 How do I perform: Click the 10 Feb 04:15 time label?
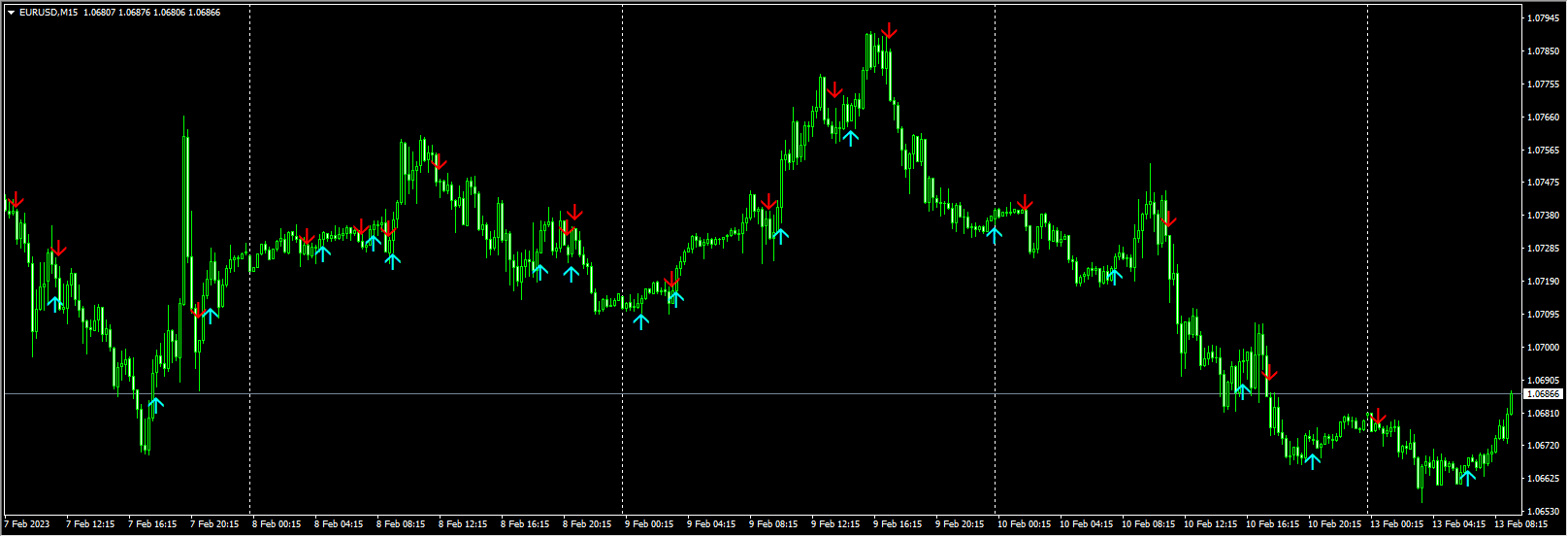pyautogui.click(x=1086, y=524)
